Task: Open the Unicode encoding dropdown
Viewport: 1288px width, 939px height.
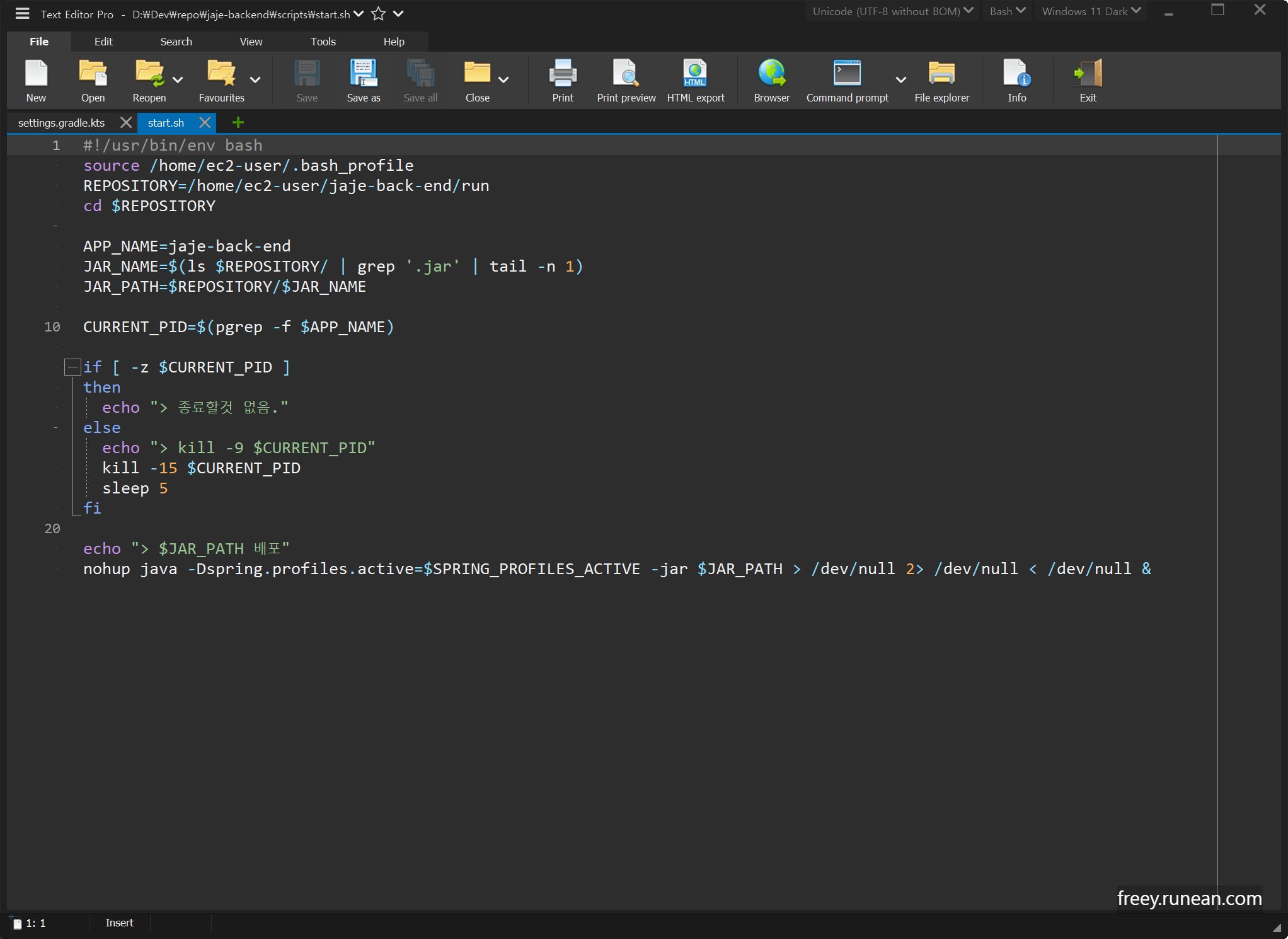Action: tap(892, 11)
